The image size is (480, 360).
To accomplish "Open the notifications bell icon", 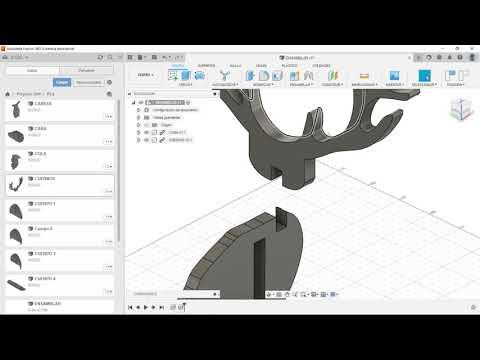I will (449, 57).
